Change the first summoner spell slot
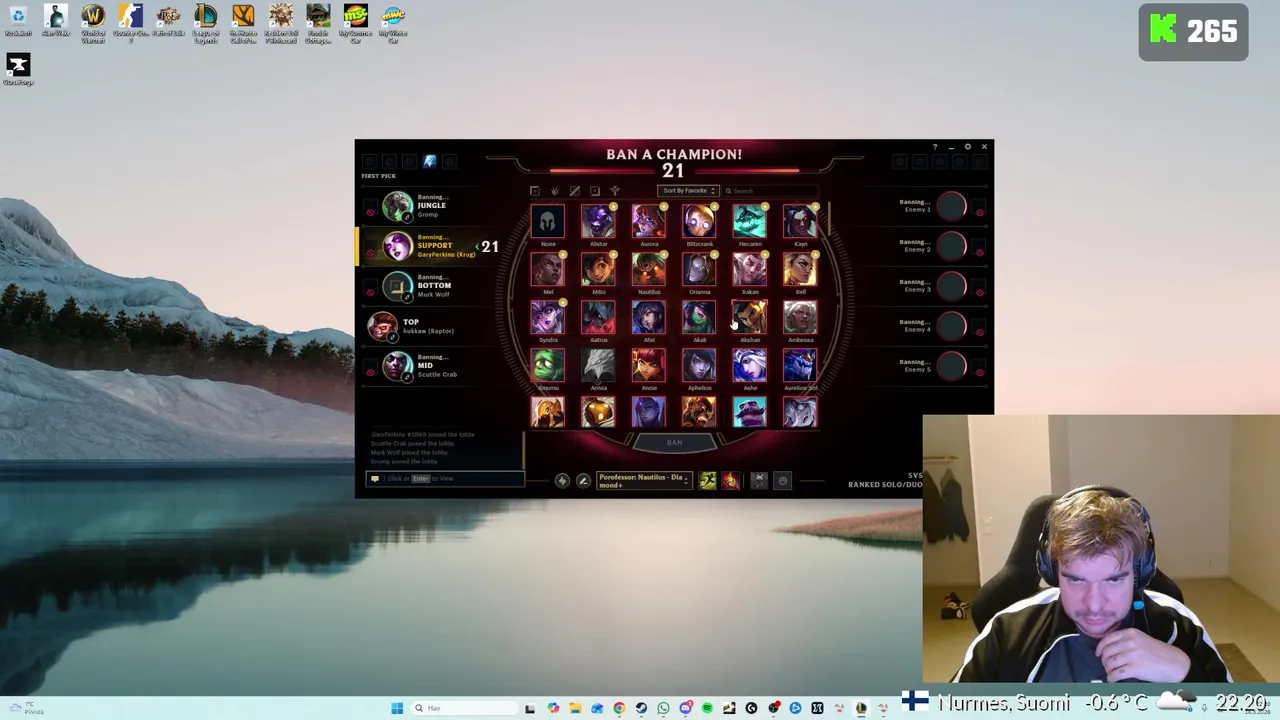This screenshot has width=1280, height=720. click(x=708, y=481)
